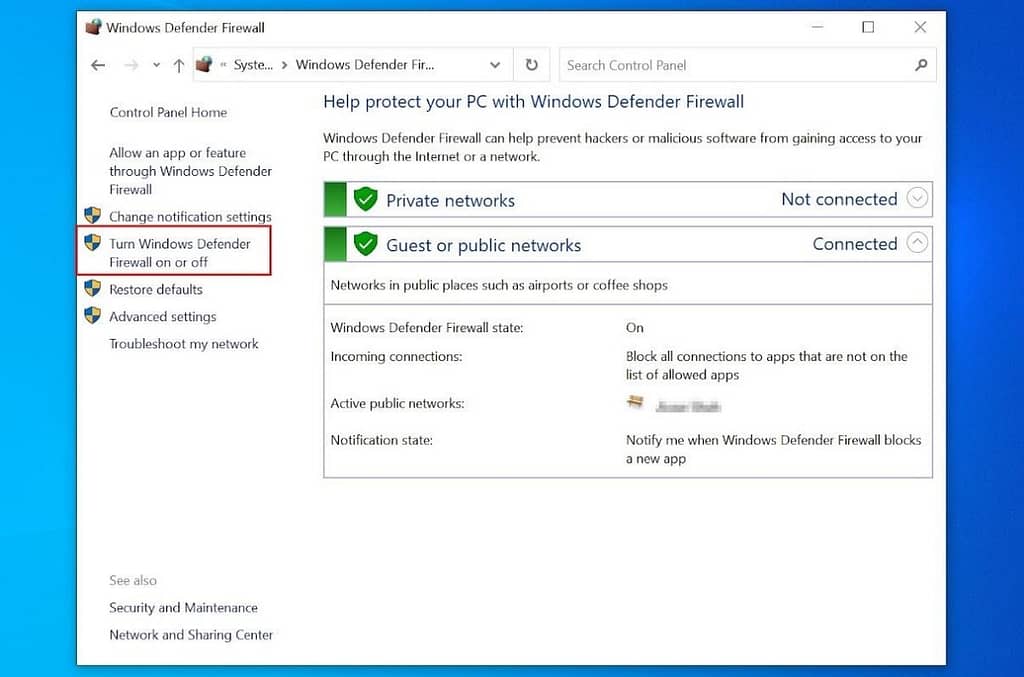Click the 'Notification state:' label
This screenshot has width=1024, height=677.
click(381, 440)
